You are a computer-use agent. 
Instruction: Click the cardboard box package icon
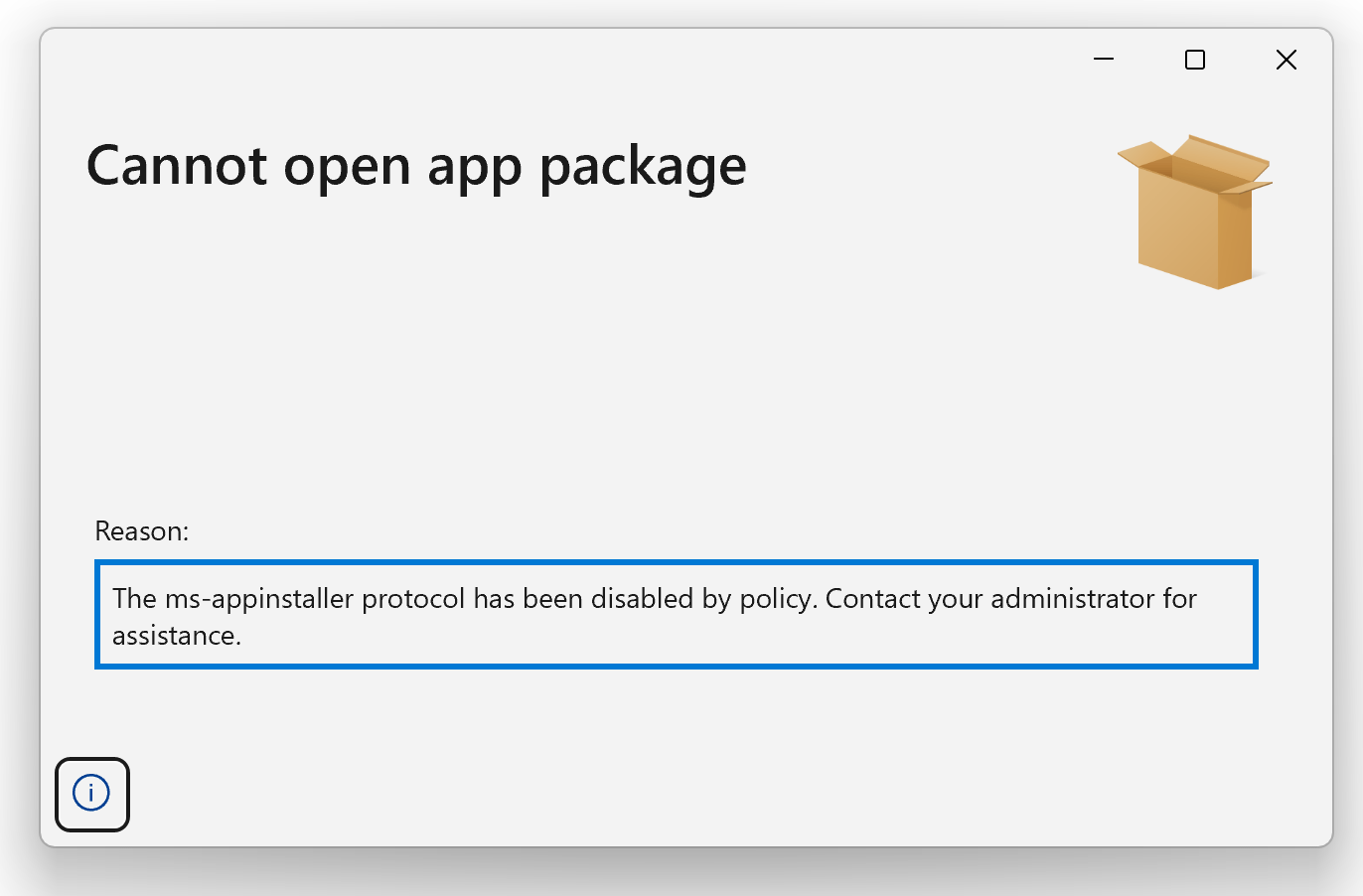pos(1195,212)
